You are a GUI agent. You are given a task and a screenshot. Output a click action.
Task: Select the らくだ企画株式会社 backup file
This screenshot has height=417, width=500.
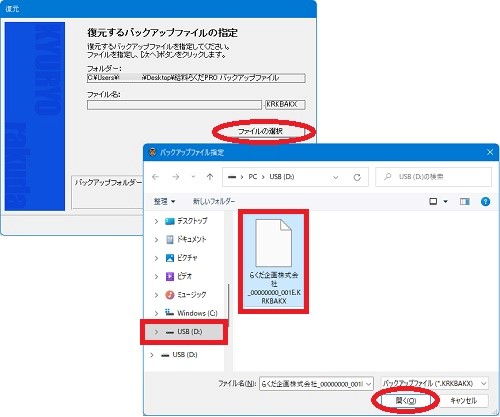pos(273,261)
